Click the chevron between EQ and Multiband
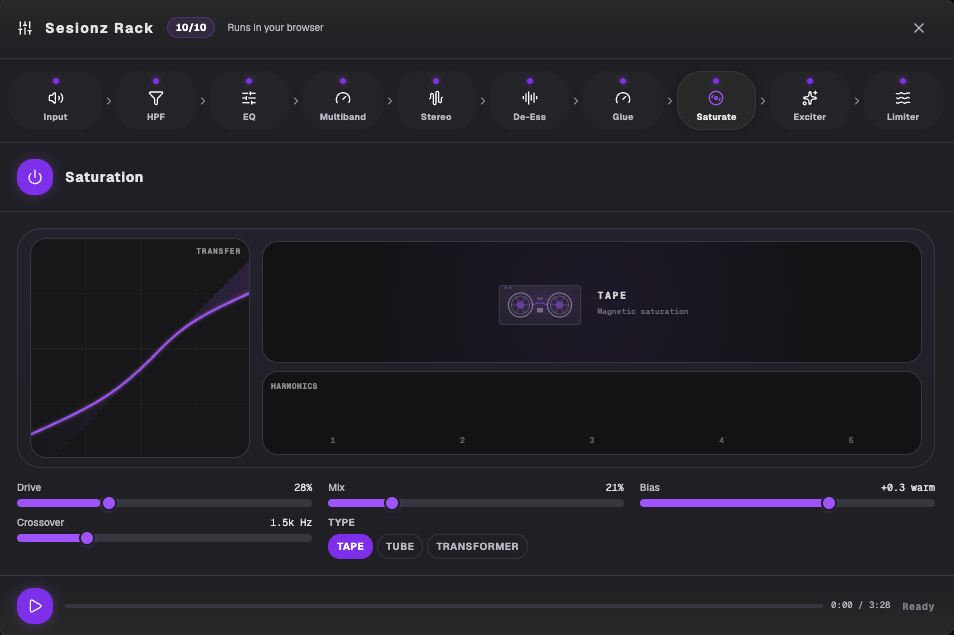 click(x=296, y=101)
